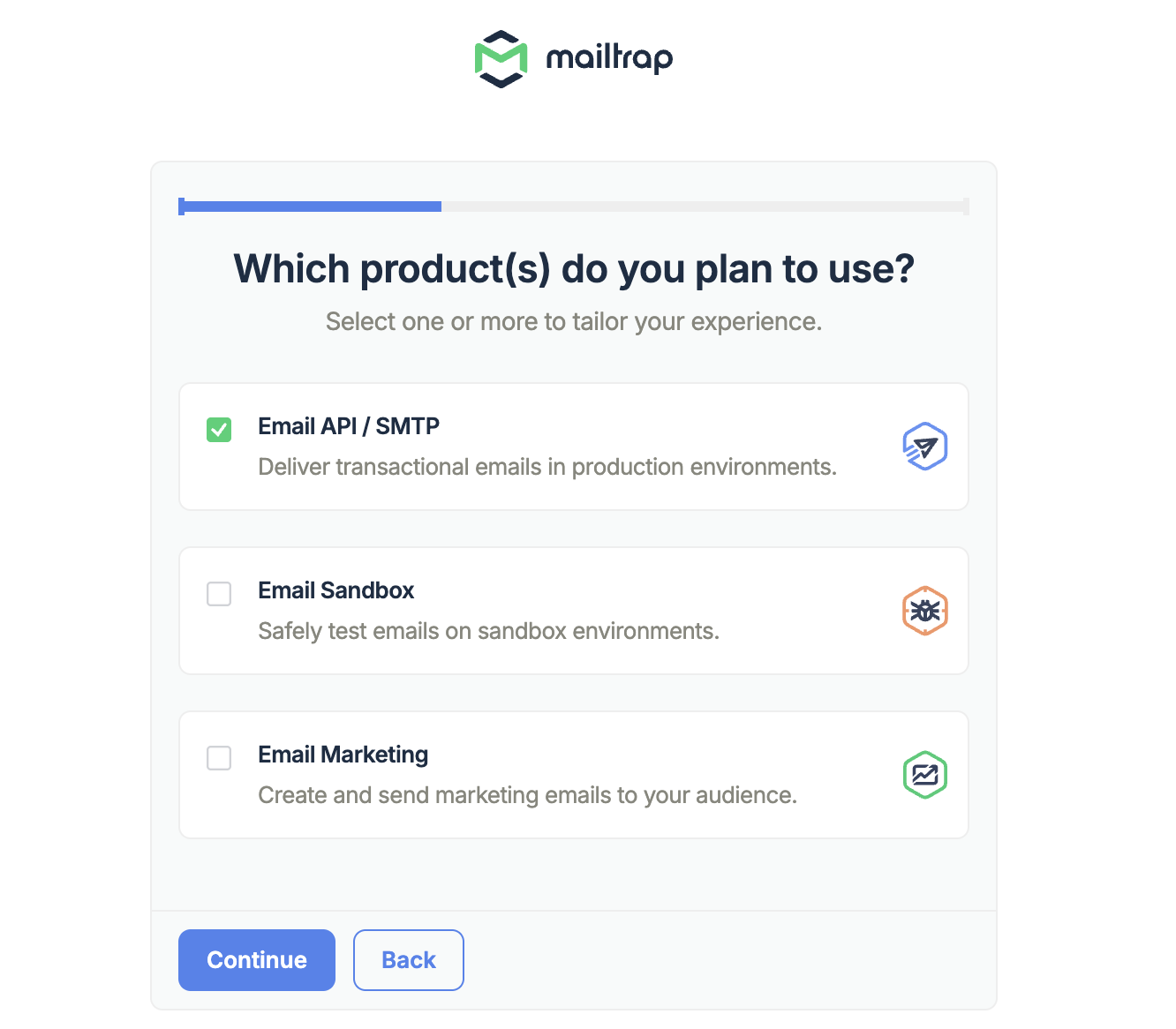Go back using the Back button

click(x=409, y=960)
